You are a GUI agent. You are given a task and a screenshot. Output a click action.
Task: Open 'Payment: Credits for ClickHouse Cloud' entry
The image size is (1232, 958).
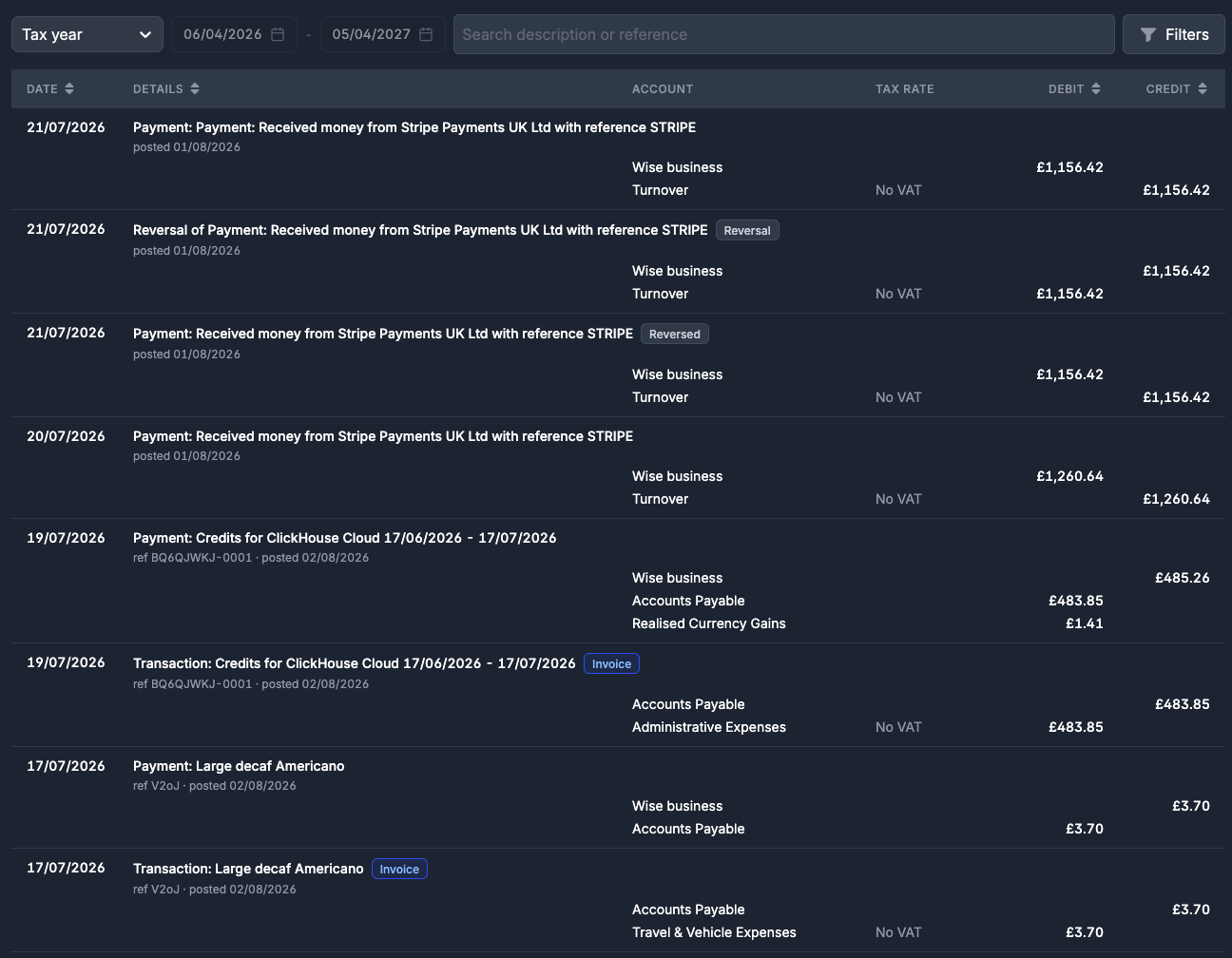(345, 538)
